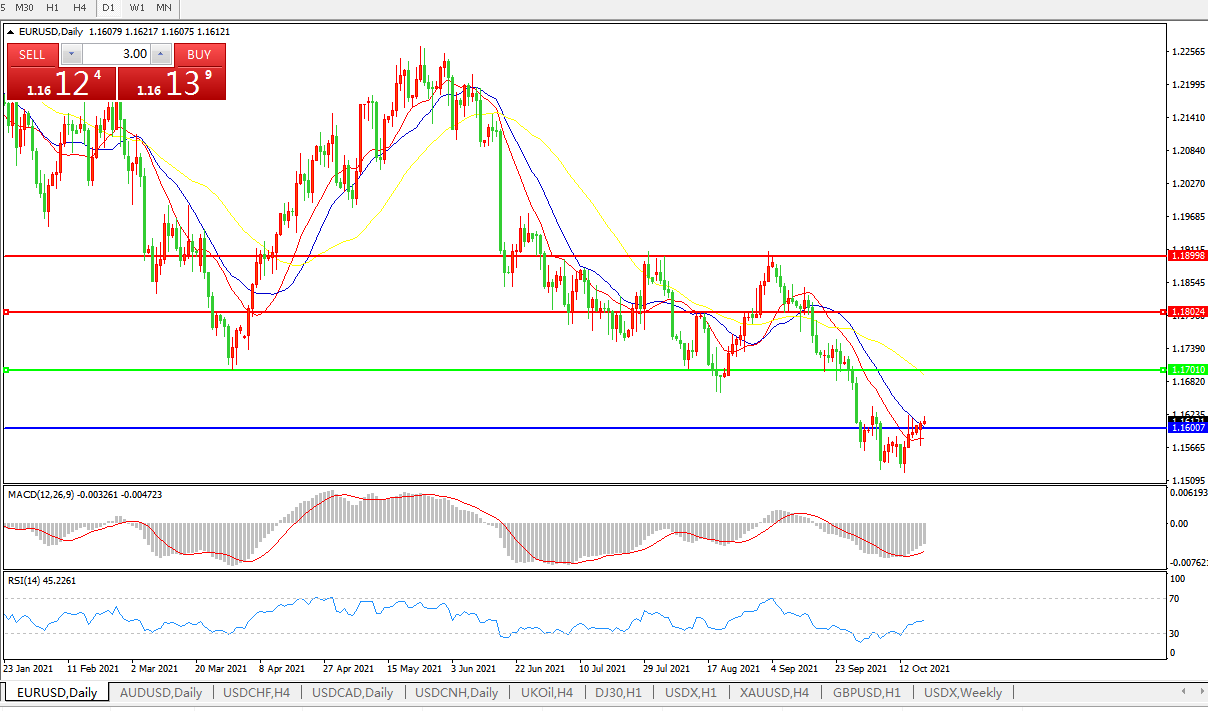
Task: Enable the H4 timeframe
Action: point(79,7)
